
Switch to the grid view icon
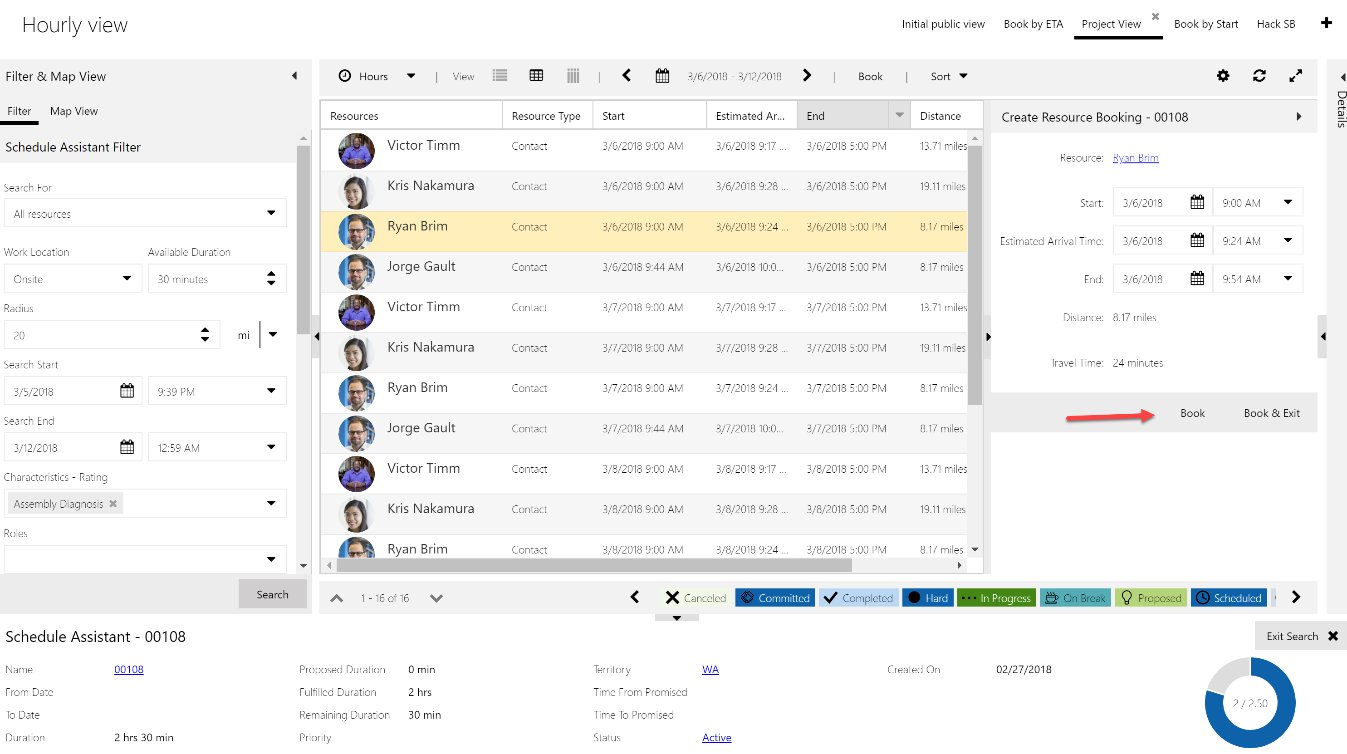[x=536, y=75]
